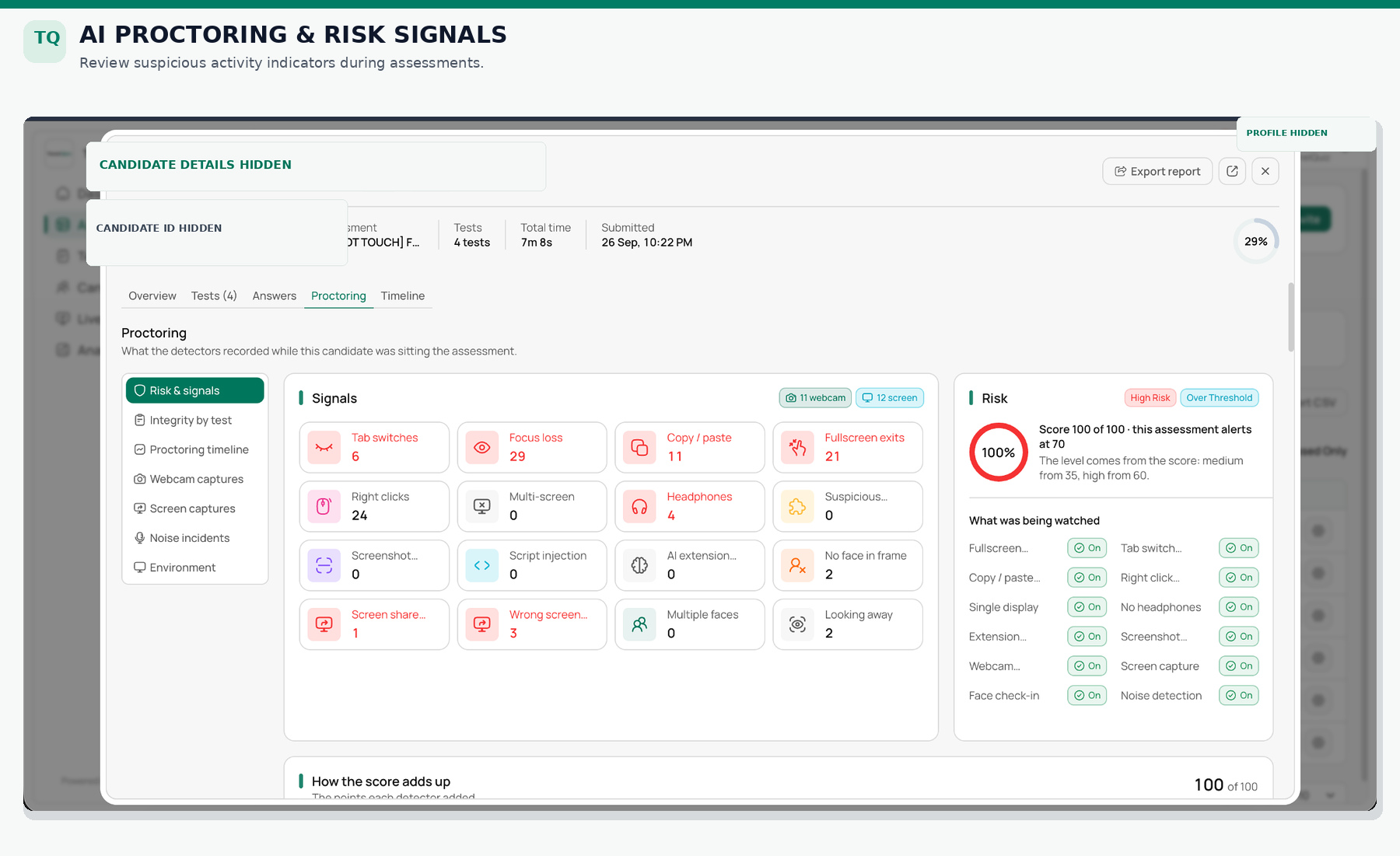Viewport: 1400px width, 856px height.
Task: Click the Headphones signal icon
Action: click(x=639, y=507)
